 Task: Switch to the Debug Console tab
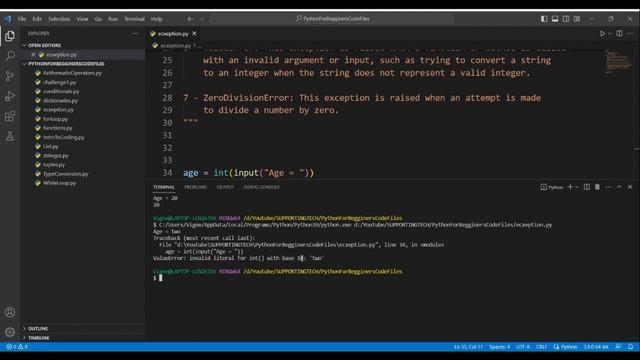click(262, 187)
